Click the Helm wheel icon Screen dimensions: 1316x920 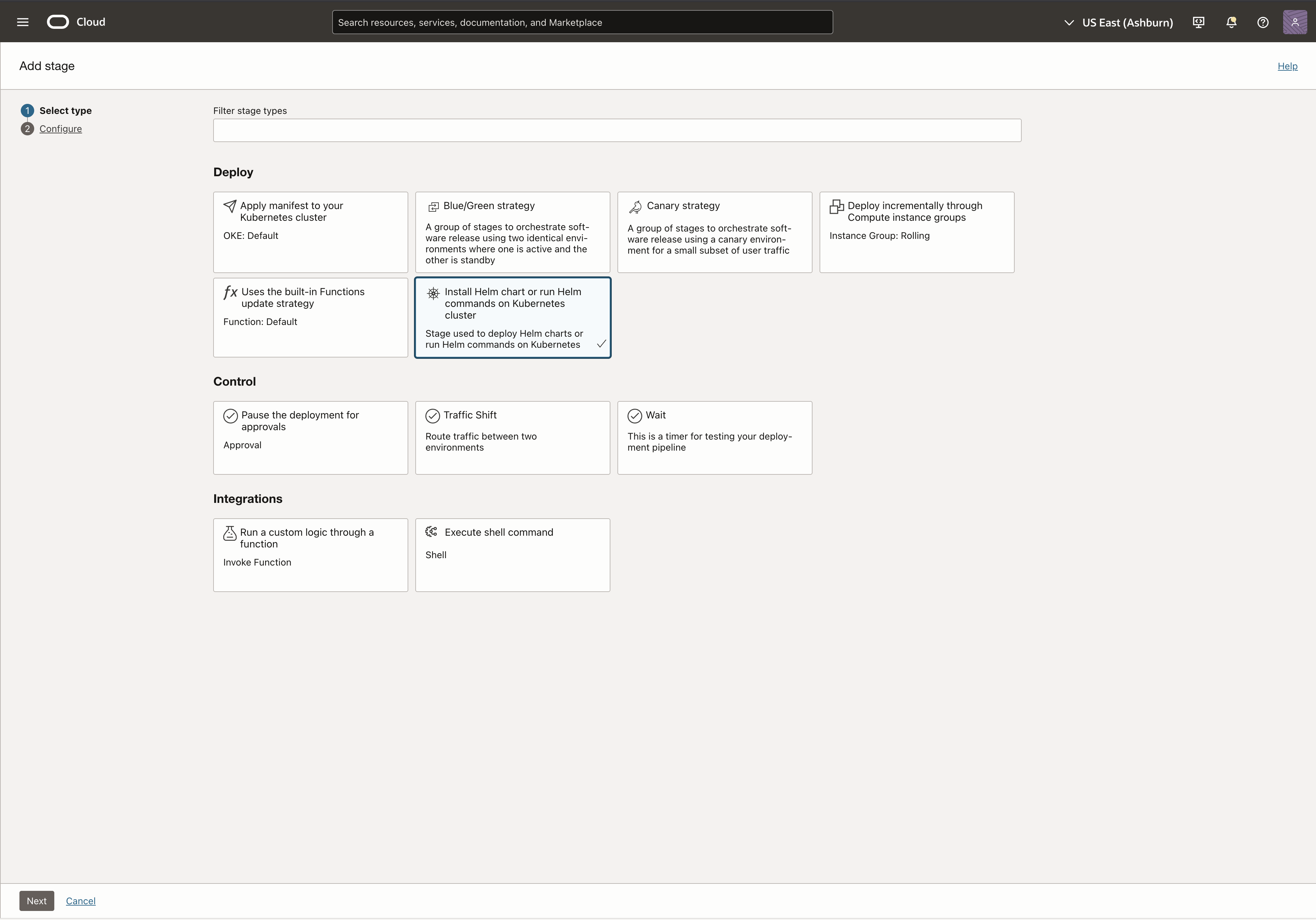pos(433,293)
